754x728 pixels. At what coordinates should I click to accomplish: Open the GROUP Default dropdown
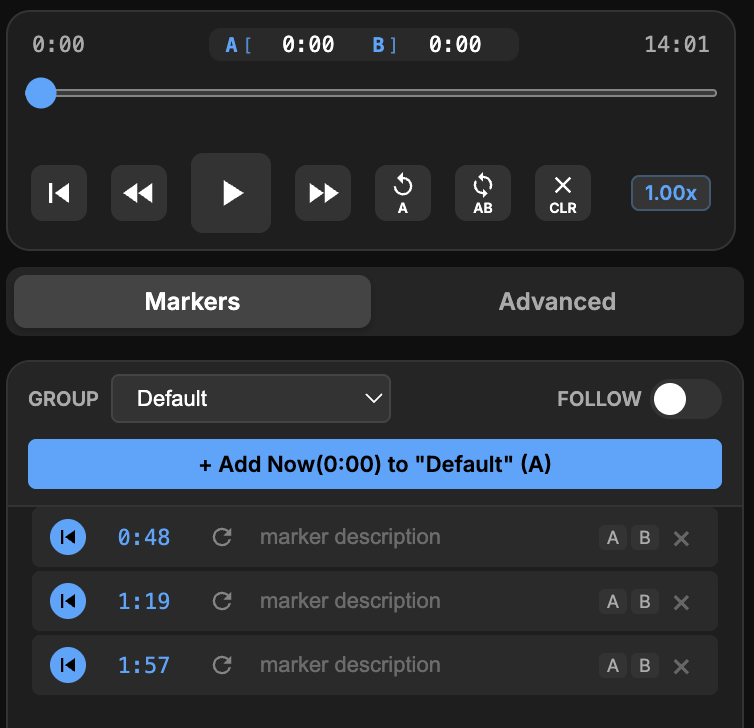[x=250, y=399]
